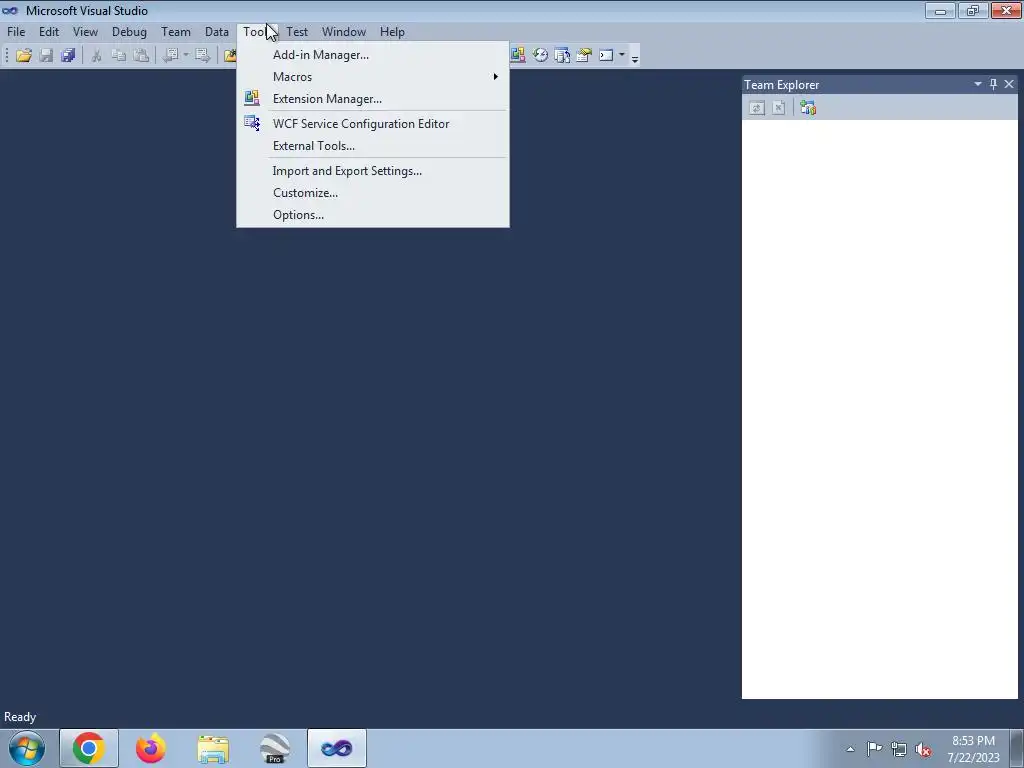Open Options from the Tools menu

373,215
